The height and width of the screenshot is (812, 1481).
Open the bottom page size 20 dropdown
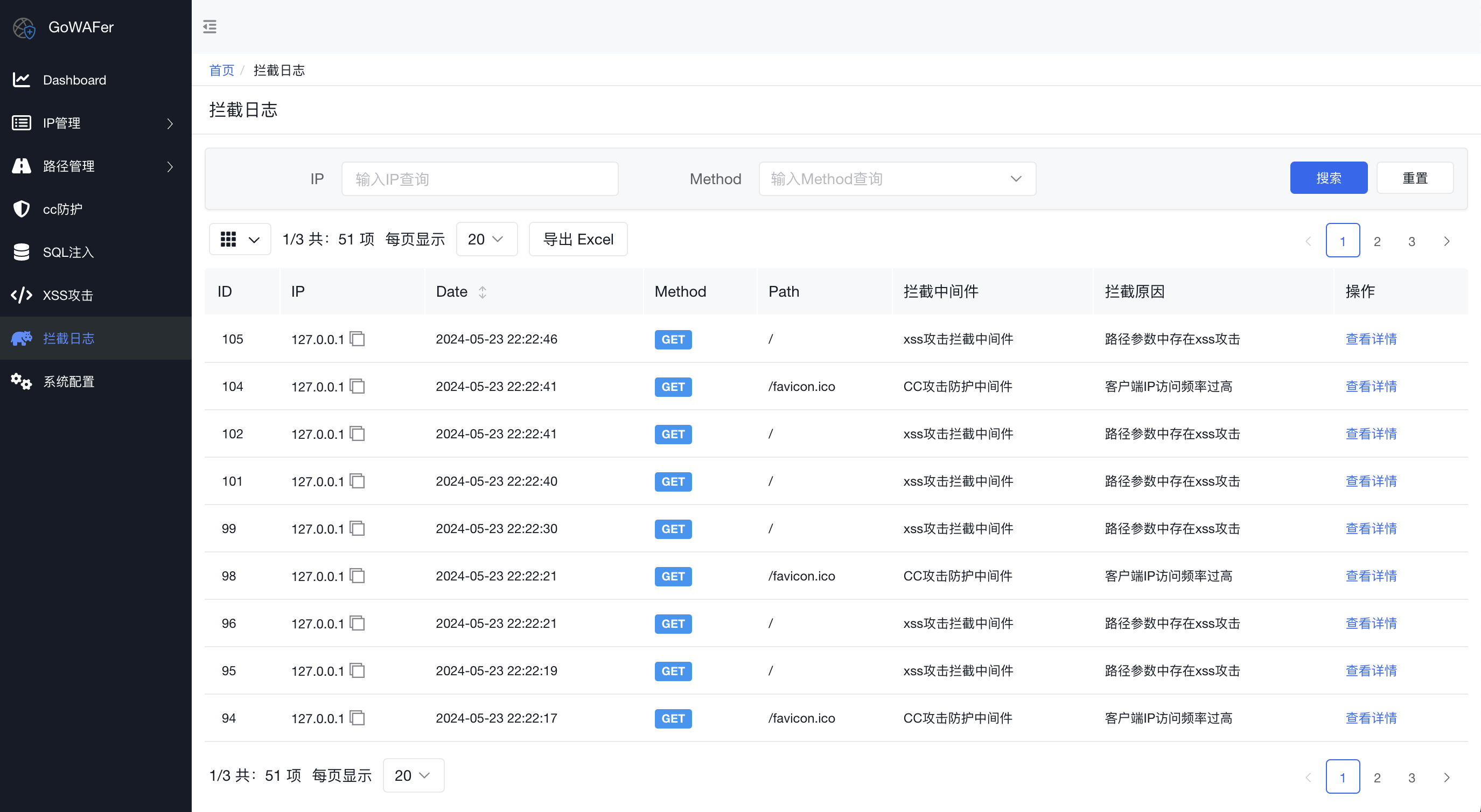pos(414,775)
